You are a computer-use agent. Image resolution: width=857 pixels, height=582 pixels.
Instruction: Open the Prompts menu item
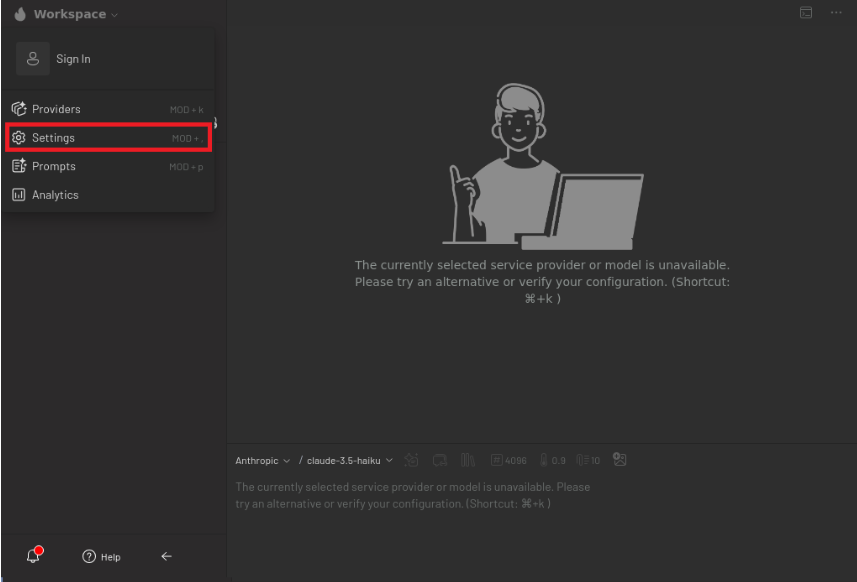click(x=53, y=166)
